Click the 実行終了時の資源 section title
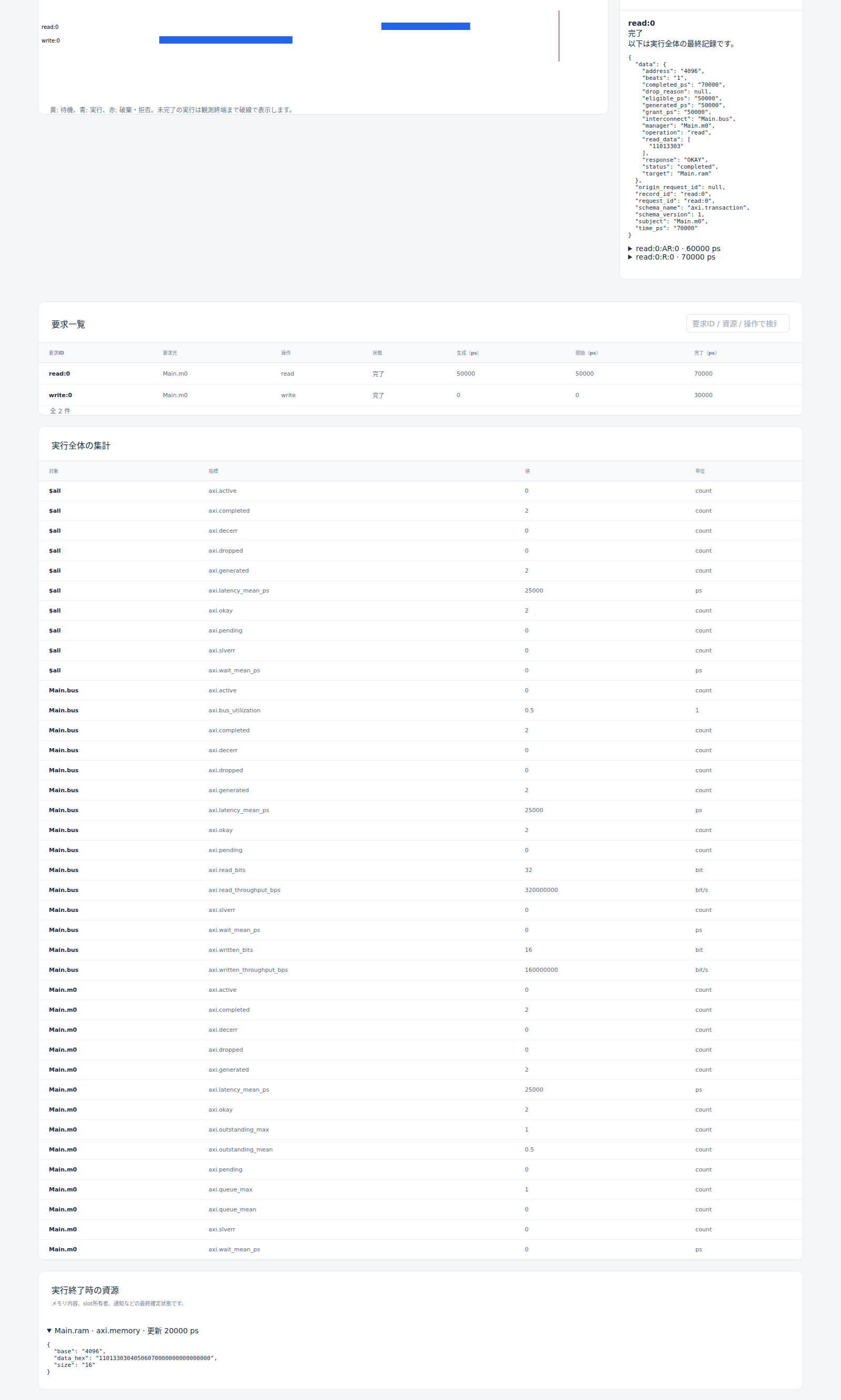This screenshot has height=1400, width=841. coord(85,1290)
